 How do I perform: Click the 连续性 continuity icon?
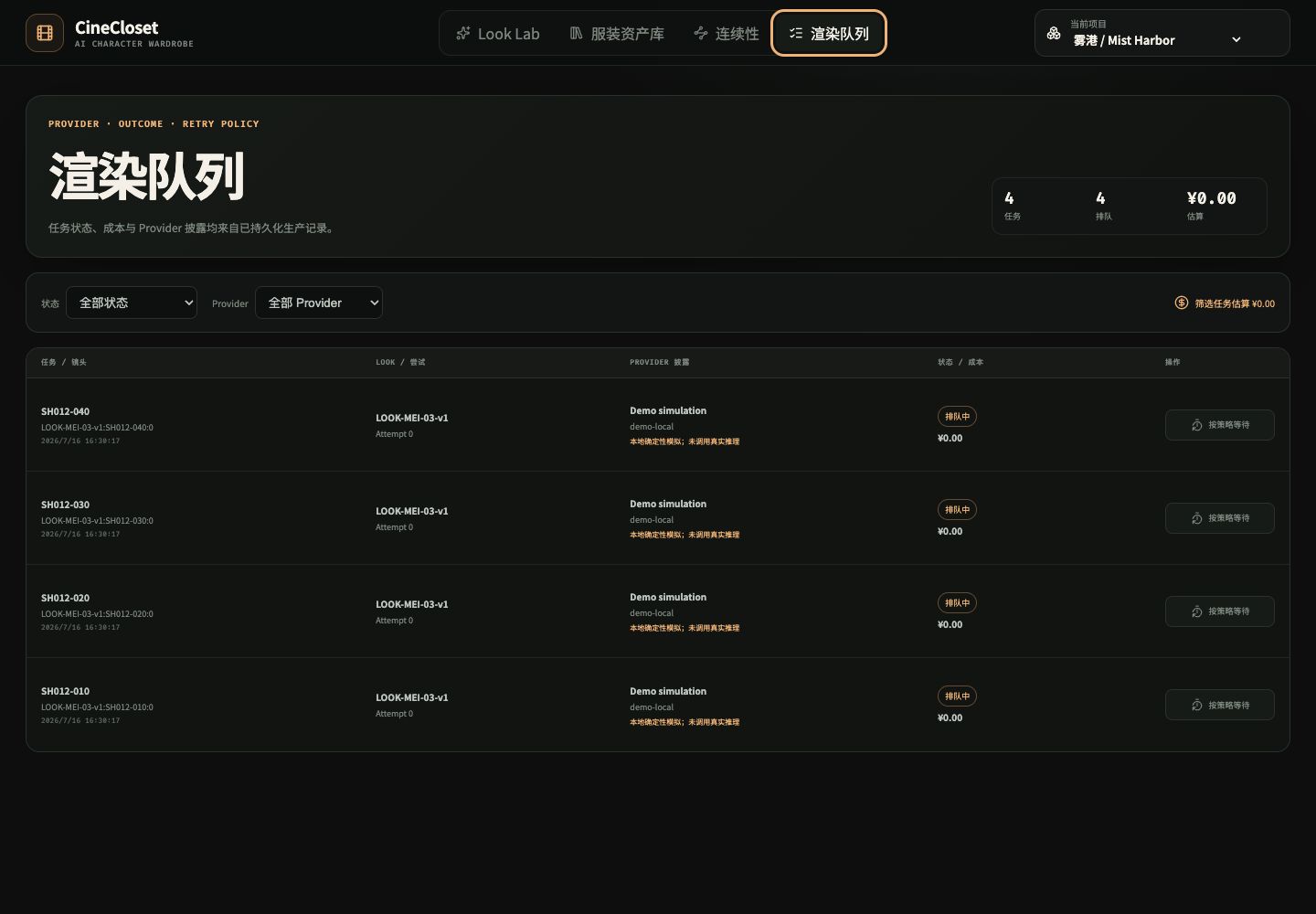coord(701,33)
